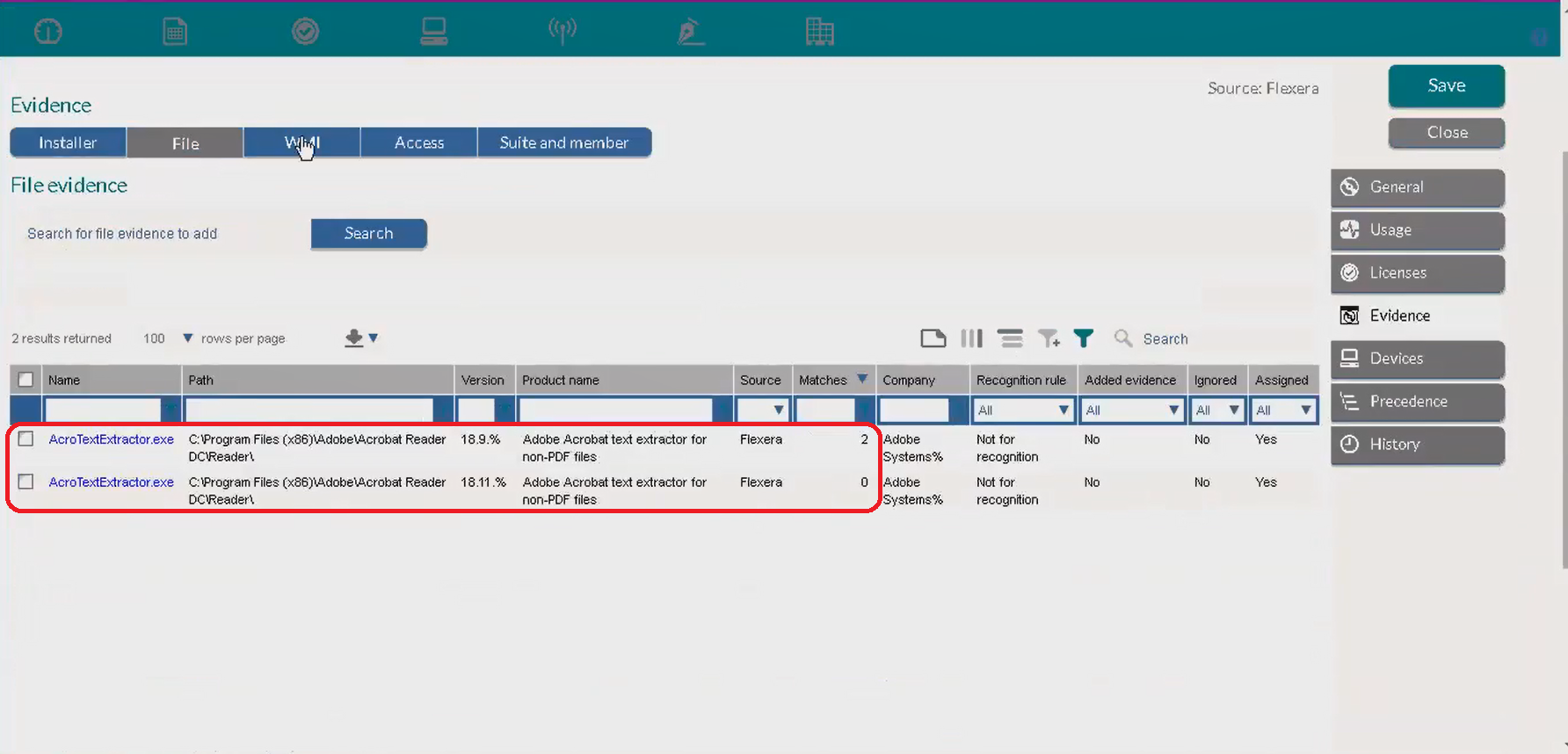Viewport: 1568px width, 754px height.
Task: Open the dashboard icon in top navigation
Action: (47, 32)
